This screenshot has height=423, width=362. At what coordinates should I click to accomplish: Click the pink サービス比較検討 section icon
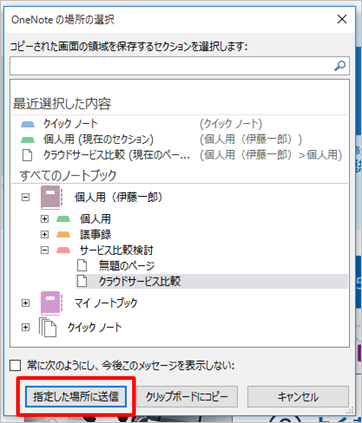pos(63,250)
